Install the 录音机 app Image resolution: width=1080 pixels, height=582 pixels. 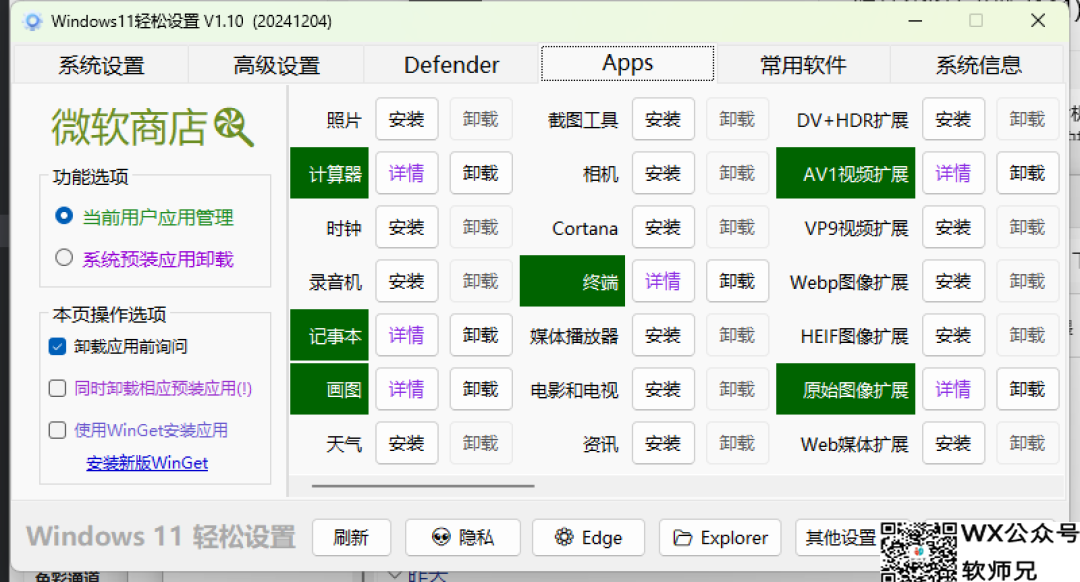coord(406,281)
